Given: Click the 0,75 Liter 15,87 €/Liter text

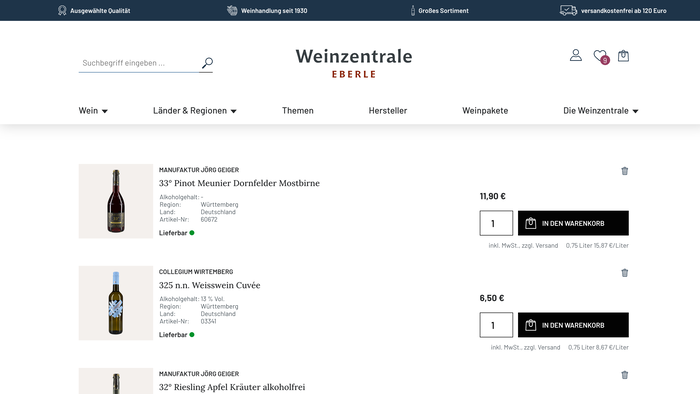Looking at the screenshot, I should click(597, 245).
